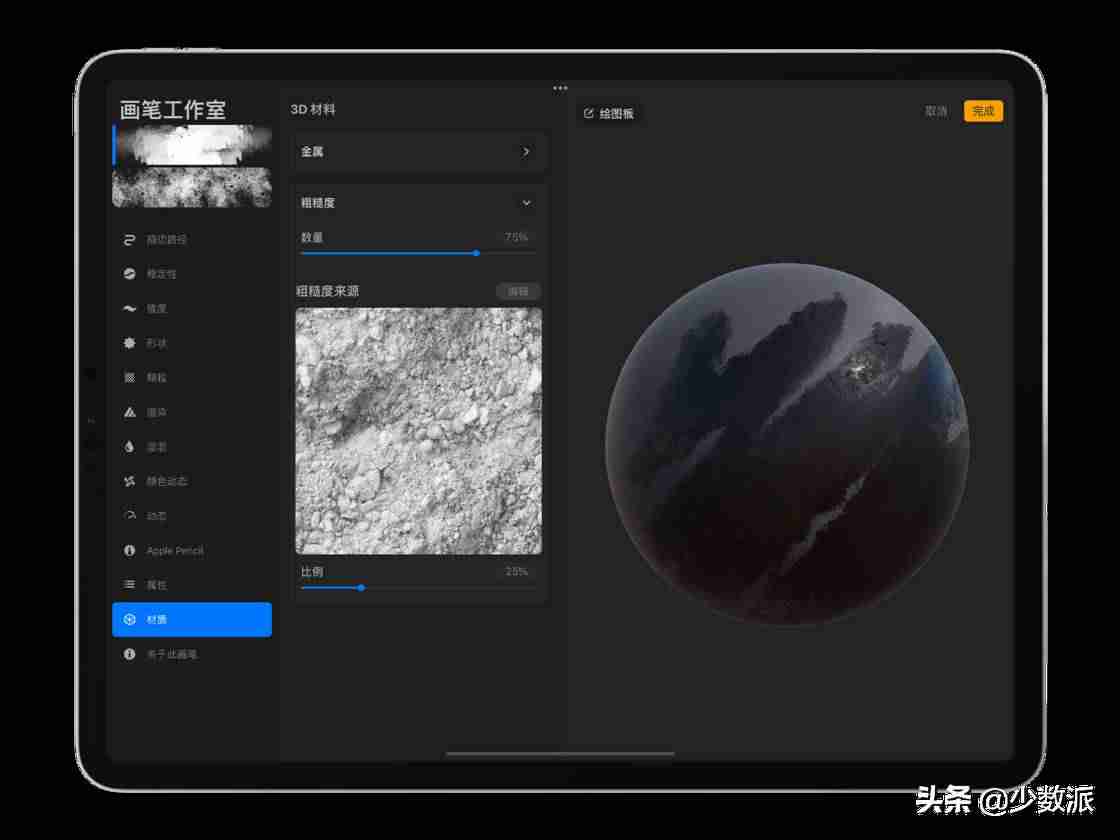Open the 稳定性 stabilization settings
The height and width of the screenshot is (840, 1120).
point(191,274)
